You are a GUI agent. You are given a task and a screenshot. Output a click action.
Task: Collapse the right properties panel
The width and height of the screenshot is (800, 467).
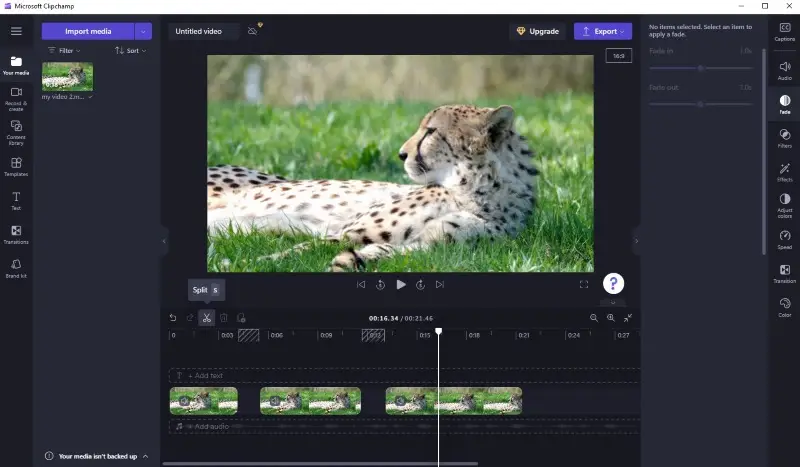636,241
